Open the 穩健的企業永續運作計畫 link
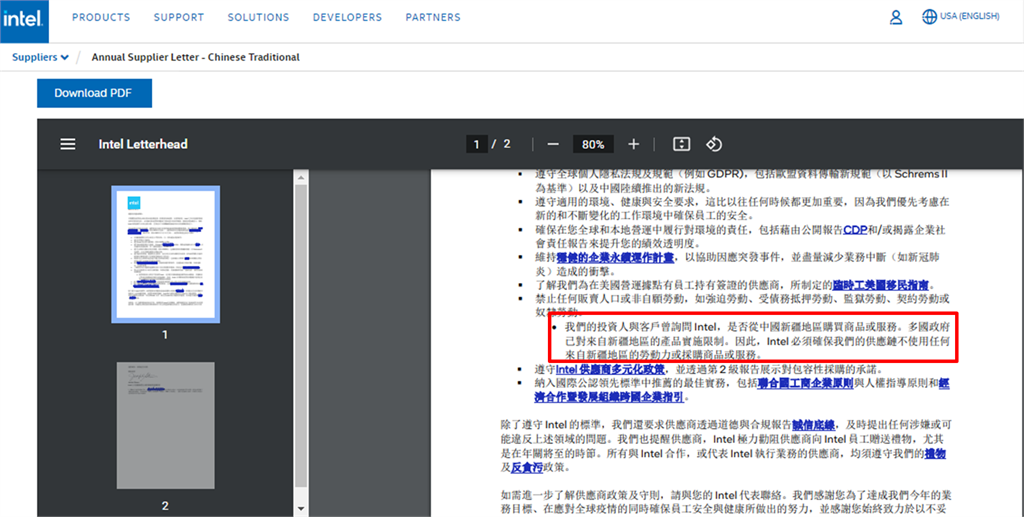Viewport: 1024px width, 517px height. [615, 258]
